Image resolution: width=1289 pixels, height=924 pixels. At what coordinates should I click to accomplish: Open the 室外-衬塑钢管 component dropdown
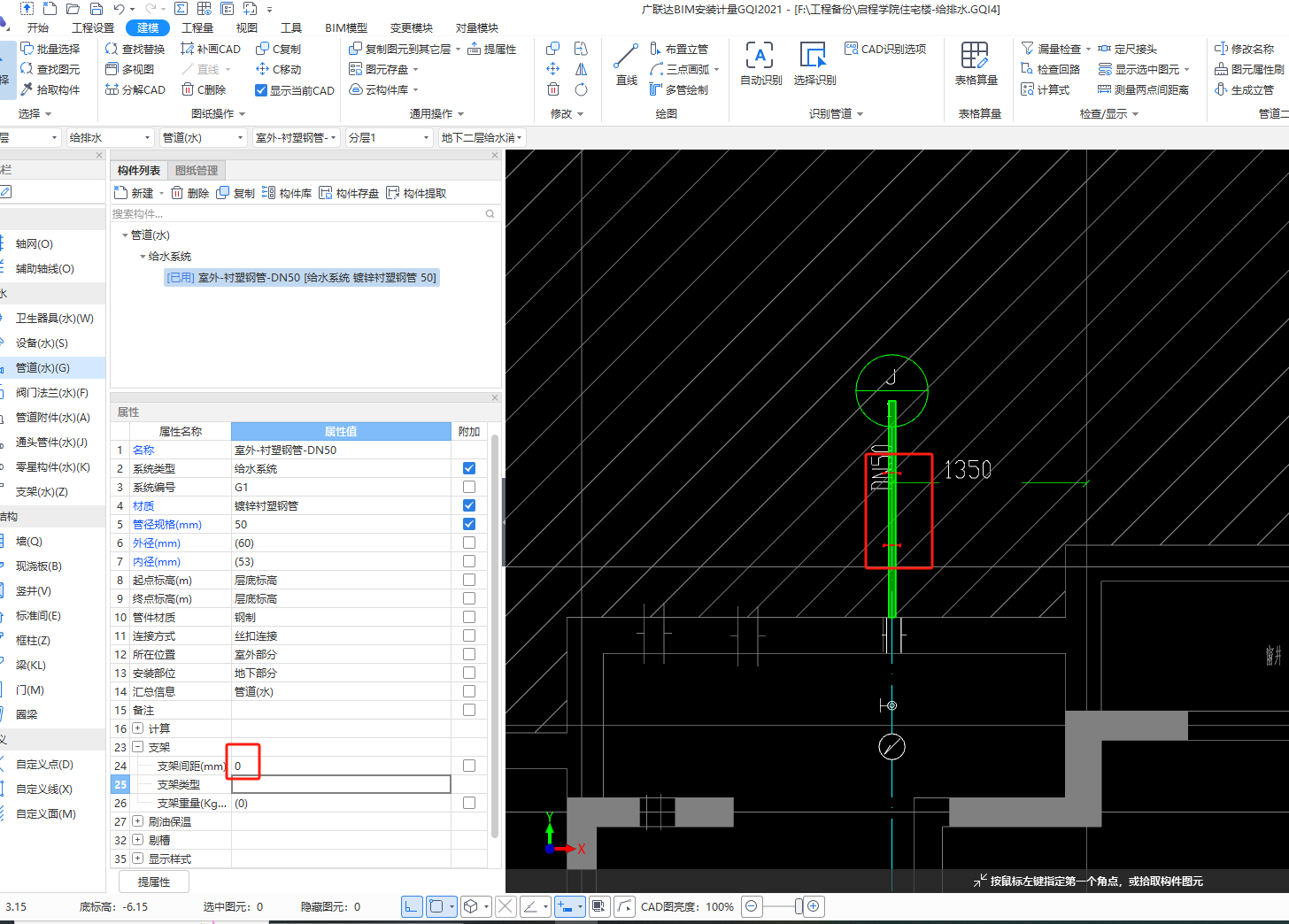click(296, 137)
